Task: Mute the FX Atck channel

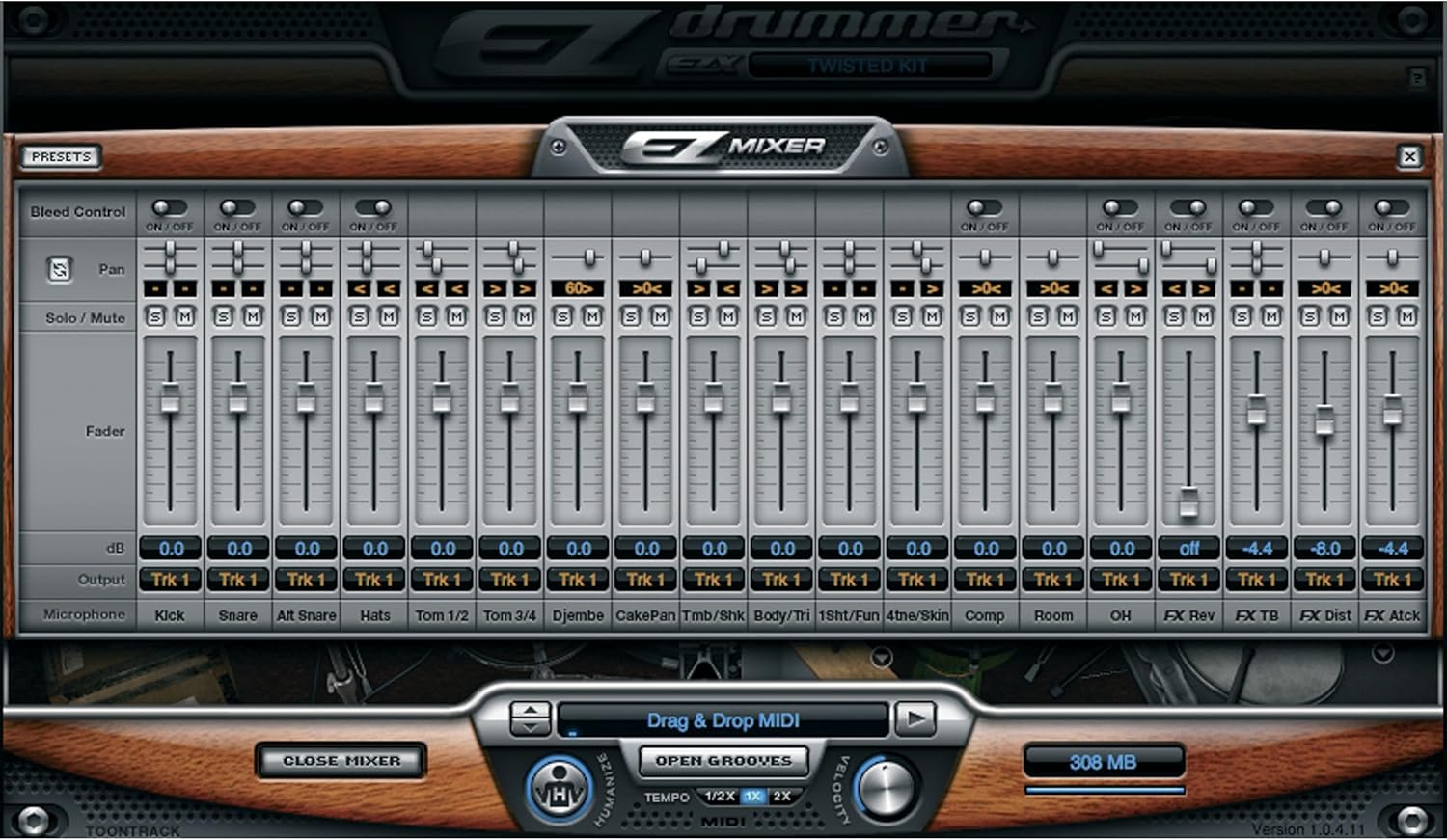Action: tap(1407, 316)
